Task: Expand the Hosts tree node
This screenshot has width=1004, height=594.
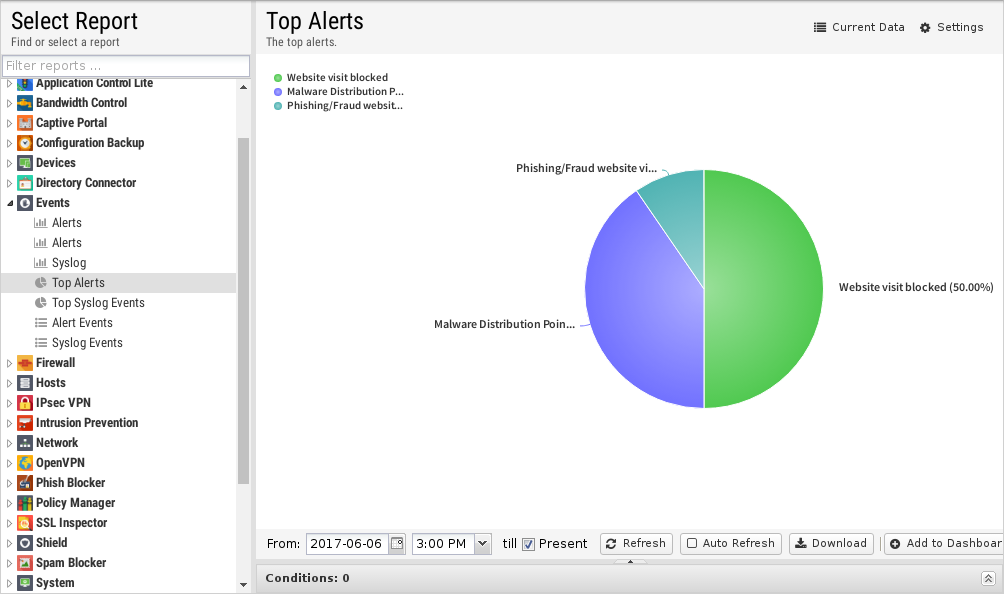Action: (10, 383)
